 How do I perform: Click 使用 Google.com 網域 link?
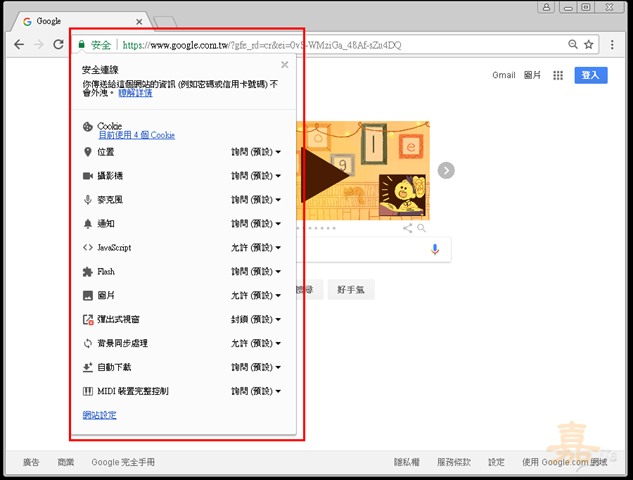click(x=564, y=462)
